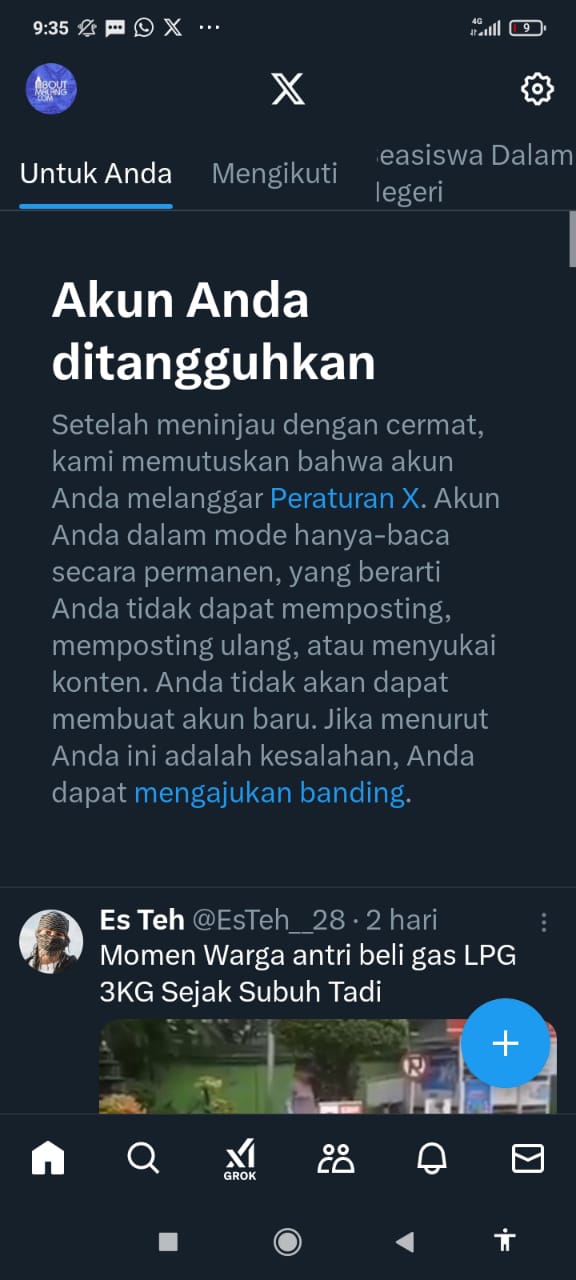Go to Home via bottom bar
The image size is (576, 1280).
pos(48,1158)
